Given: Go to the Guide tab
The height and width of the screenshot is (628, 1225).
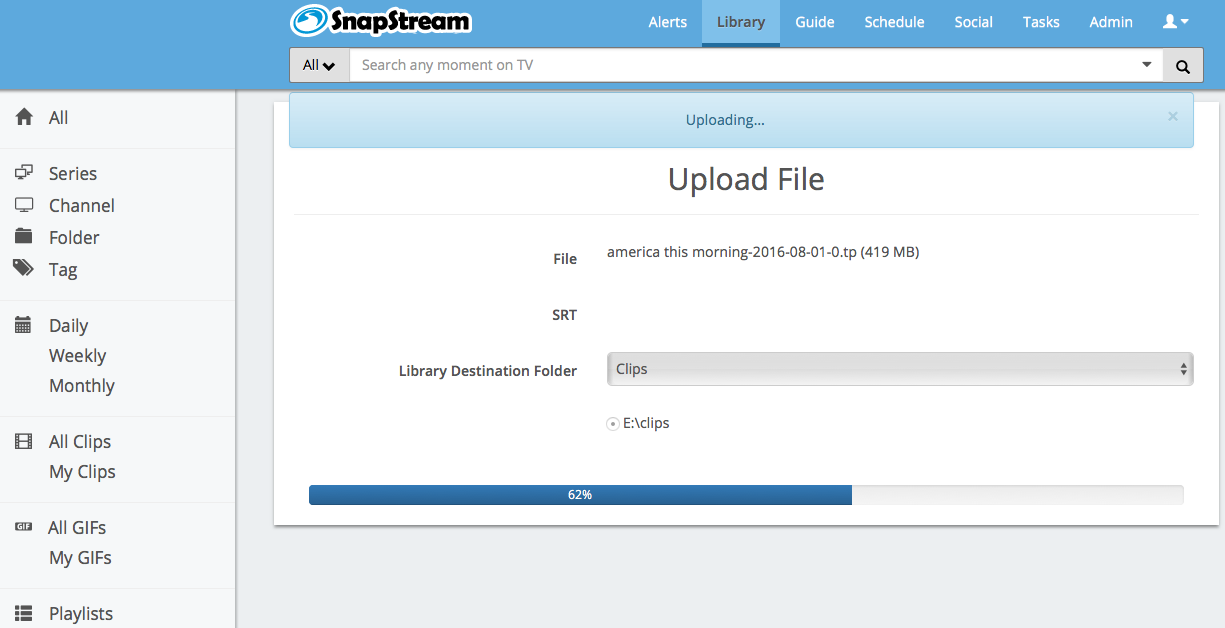Looking at the screenshot, I should [815, 22].
